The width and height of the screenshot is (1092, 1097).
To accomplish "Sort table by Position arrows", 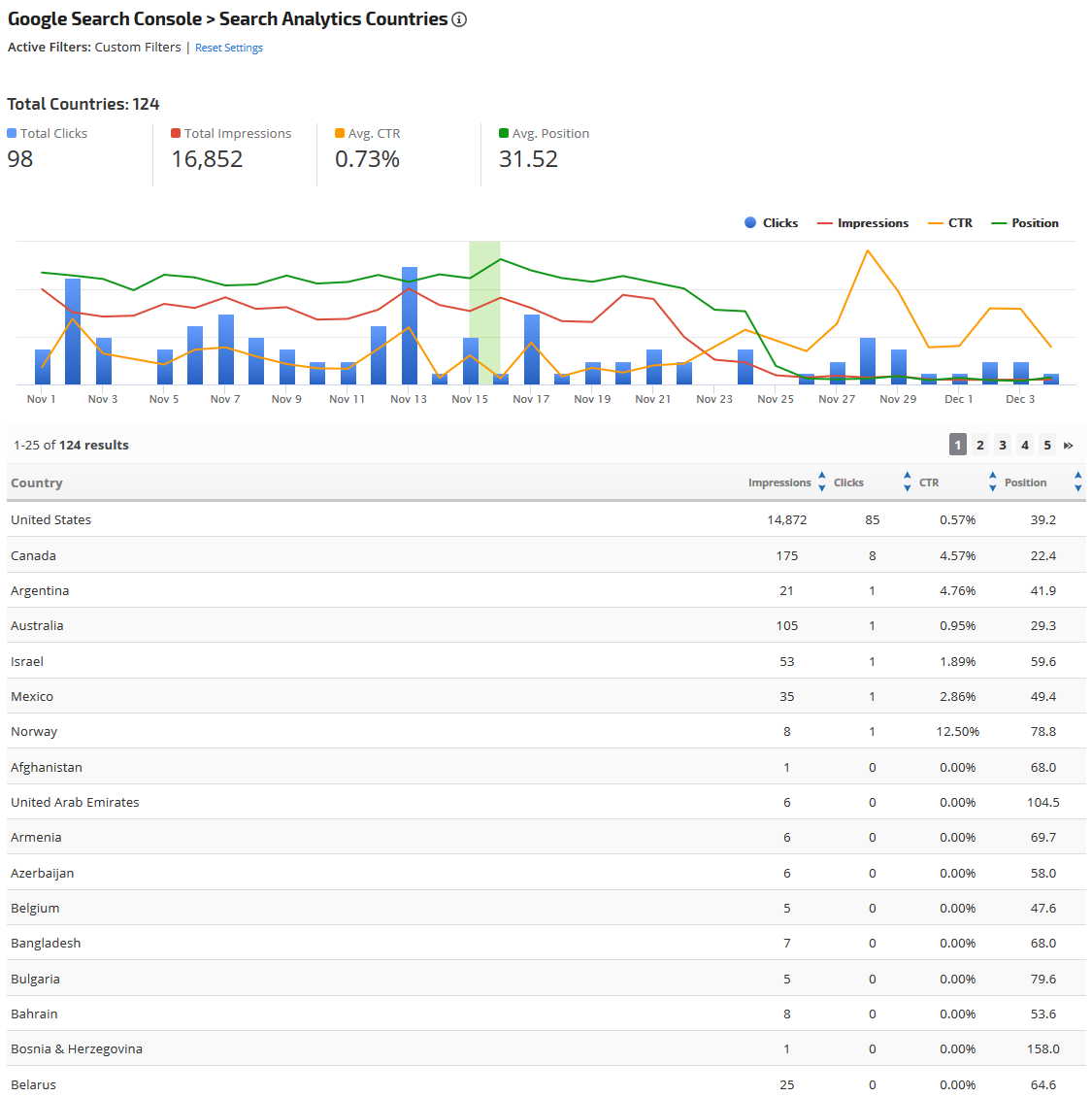I will 1077,482.
